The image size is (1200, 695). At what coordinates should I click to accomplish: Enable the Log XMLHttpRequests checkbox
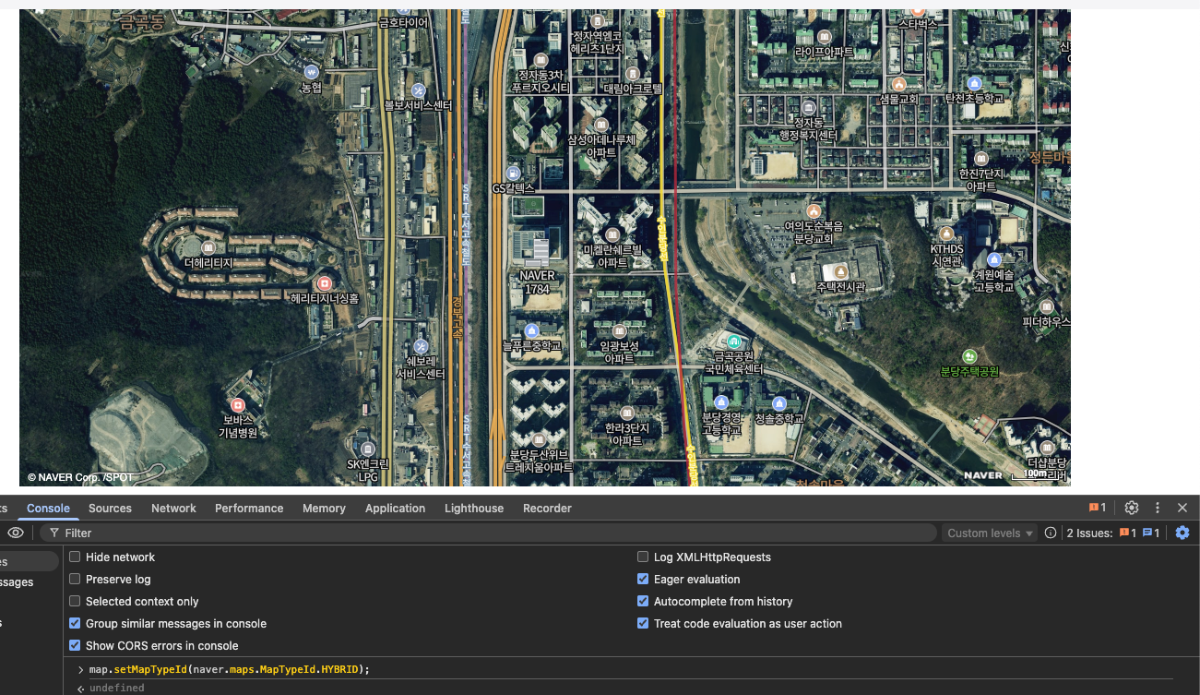click(x=643, y=557)
